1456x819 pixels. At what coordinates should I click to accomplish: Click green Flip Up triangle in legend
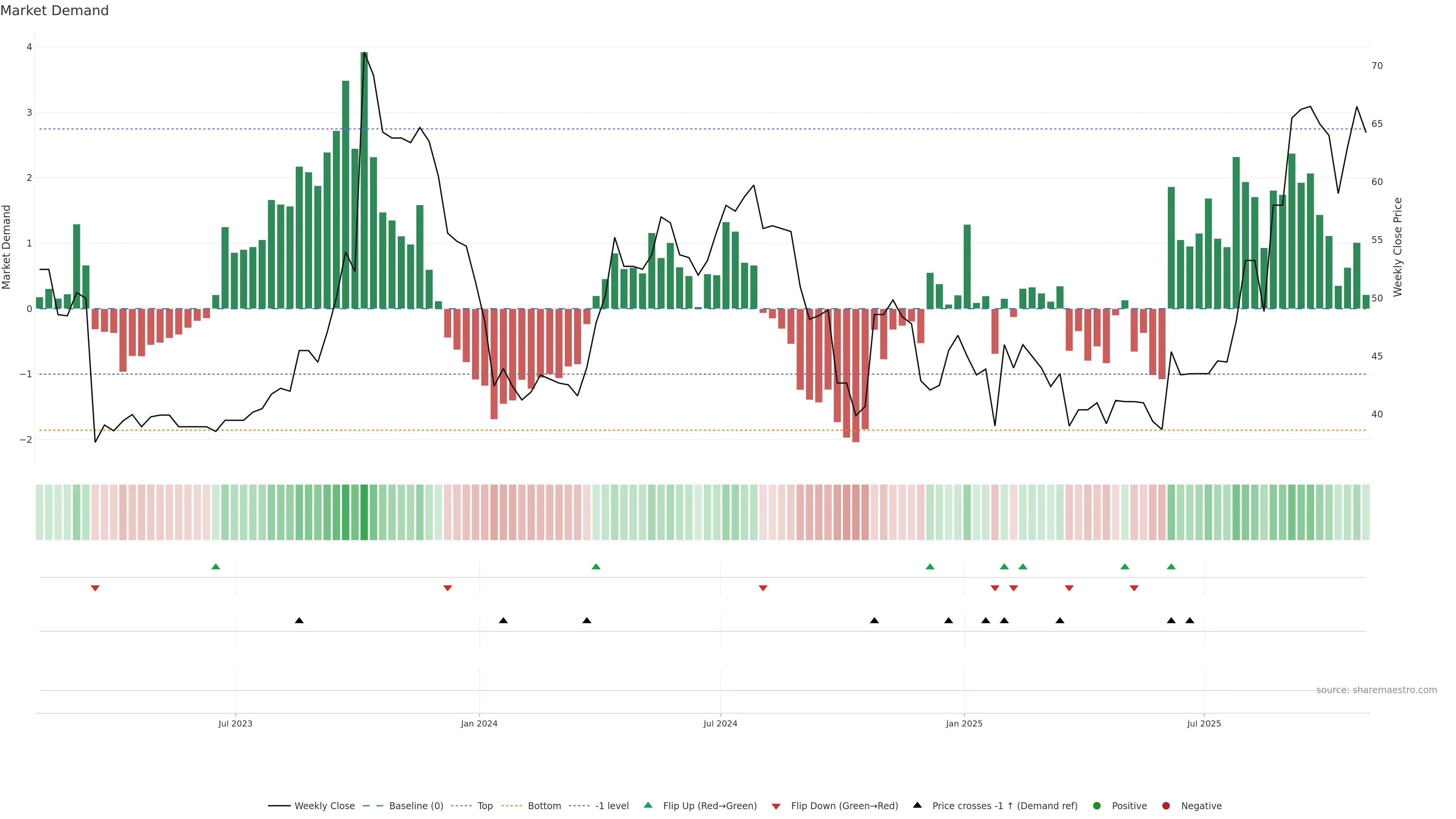(x=648, y=805)
